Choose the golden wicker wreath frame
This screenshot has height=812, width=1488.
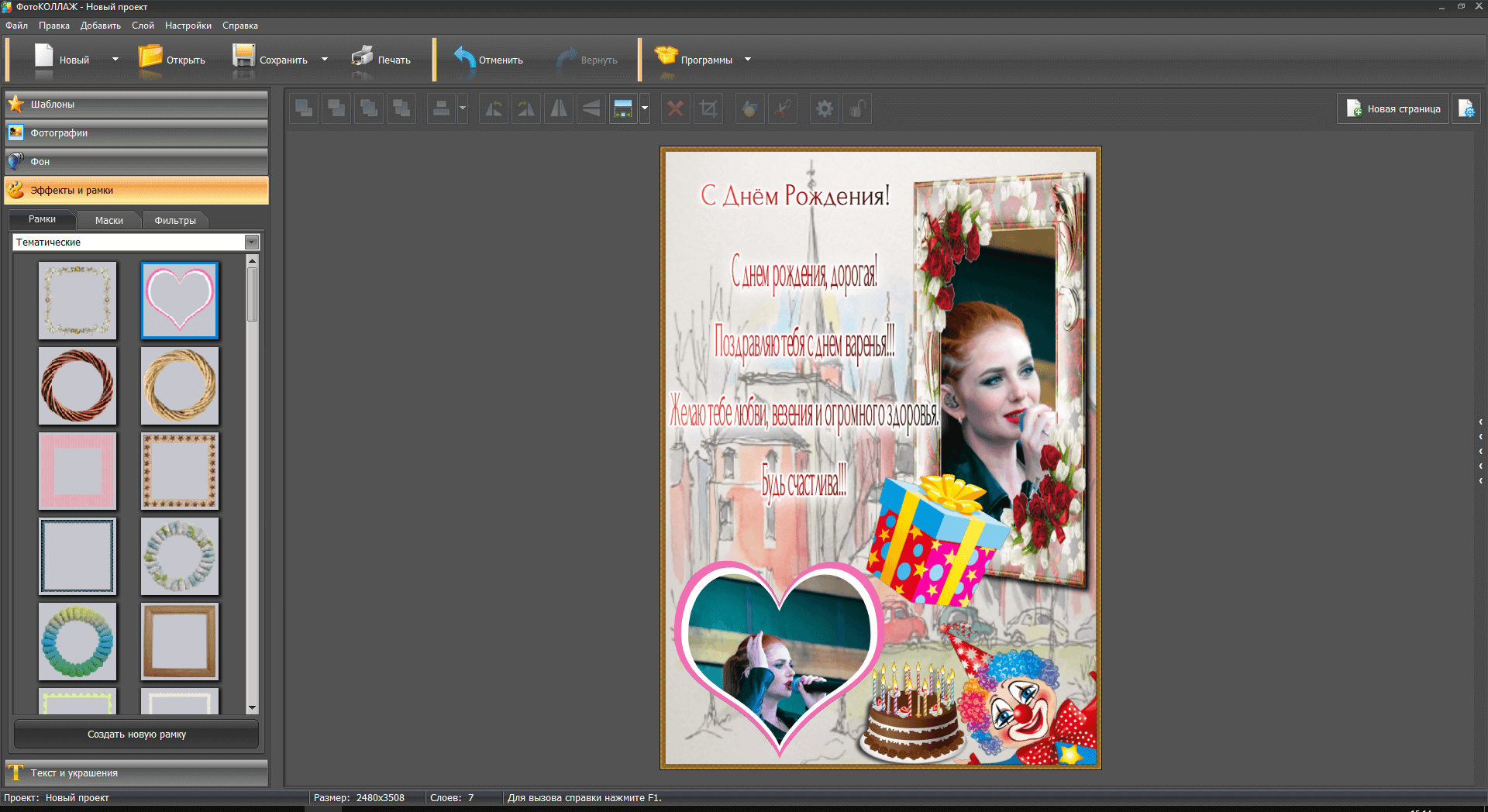pyautogui.click(x=180, y=386)
